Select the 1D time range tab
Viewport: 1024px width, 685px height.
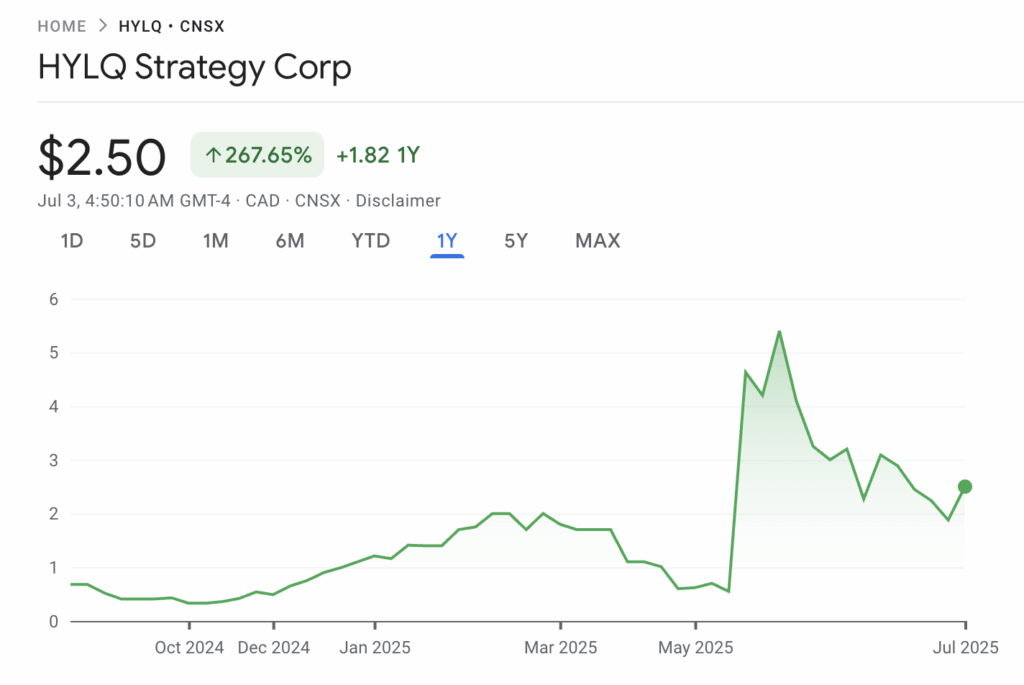(x=71, y=241)
